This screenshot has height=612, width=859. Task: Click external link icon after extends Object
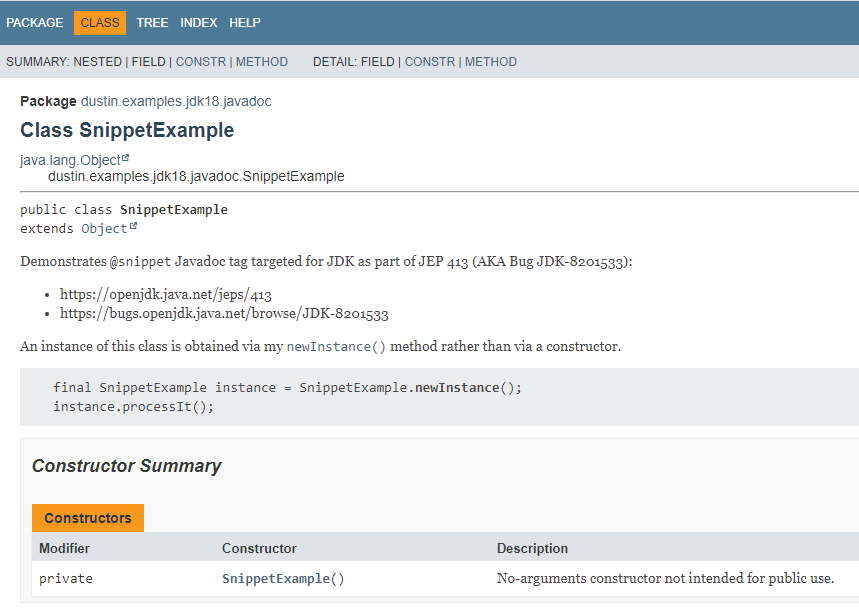click(133, 227)
